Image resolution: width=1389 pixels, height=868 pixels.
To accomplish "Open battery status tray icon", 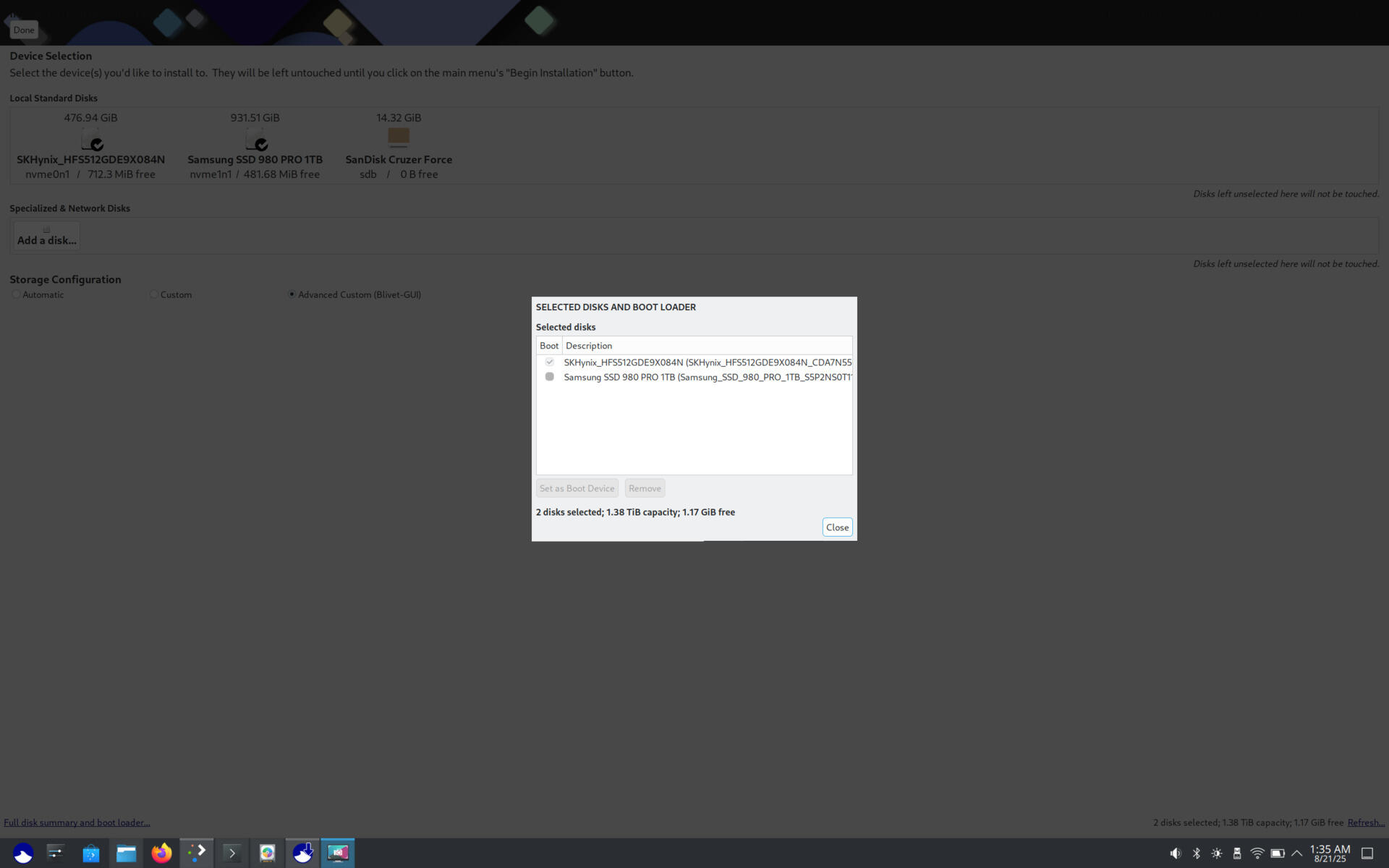I will [1278, 854].
